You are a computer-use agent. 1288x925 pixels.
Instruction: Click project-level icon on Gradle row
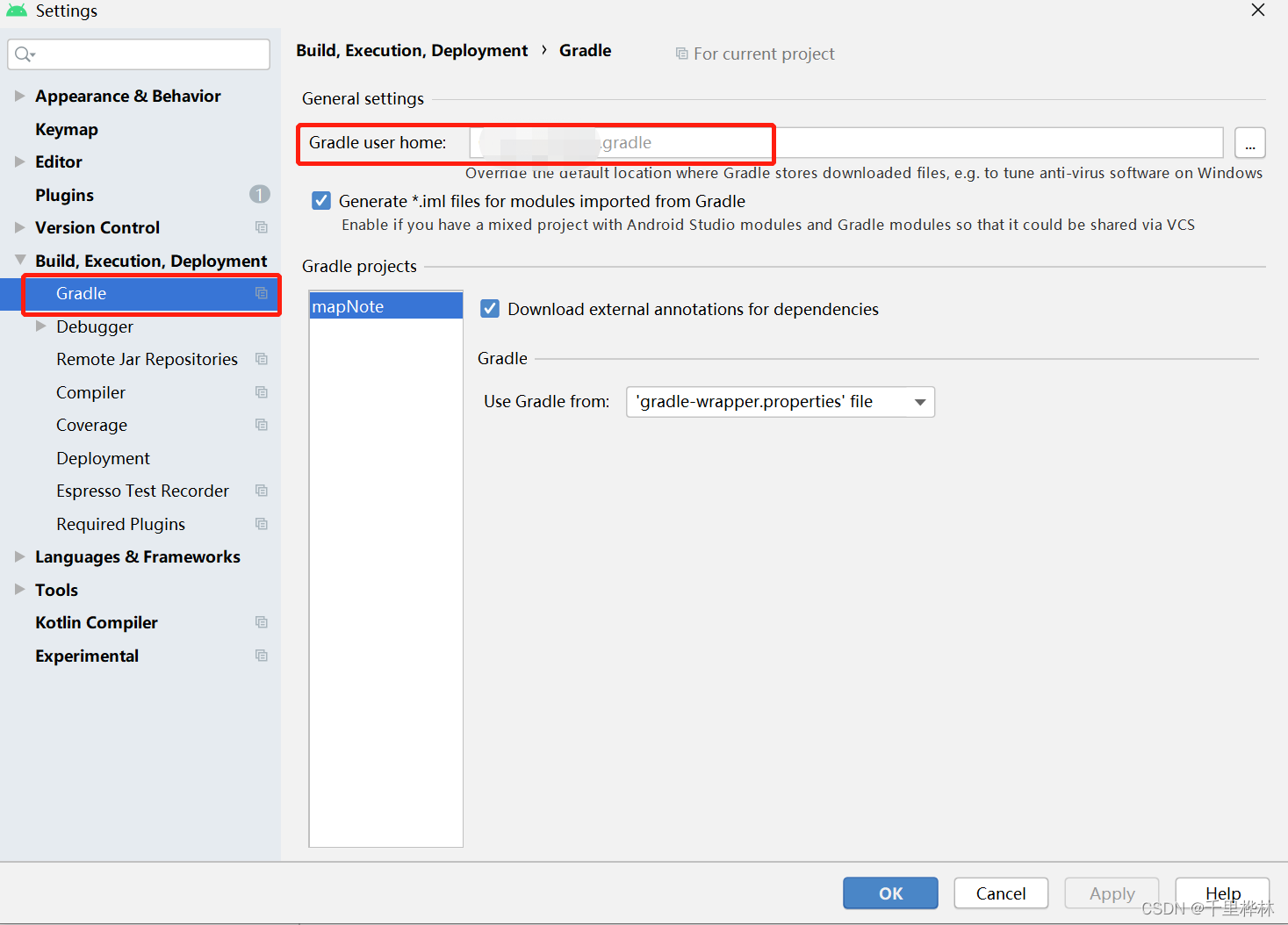coord(261,293)
